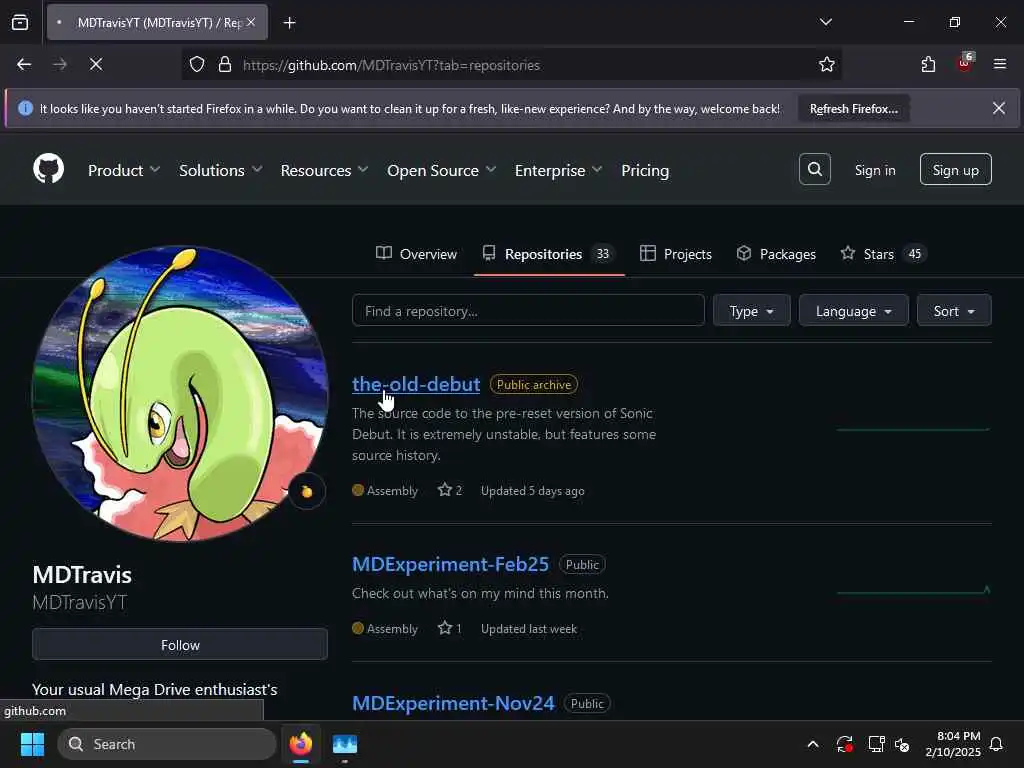Click the star icon on MDExperiment-Feb25
Screen dimensions: 1024x768
pos(445,628)
